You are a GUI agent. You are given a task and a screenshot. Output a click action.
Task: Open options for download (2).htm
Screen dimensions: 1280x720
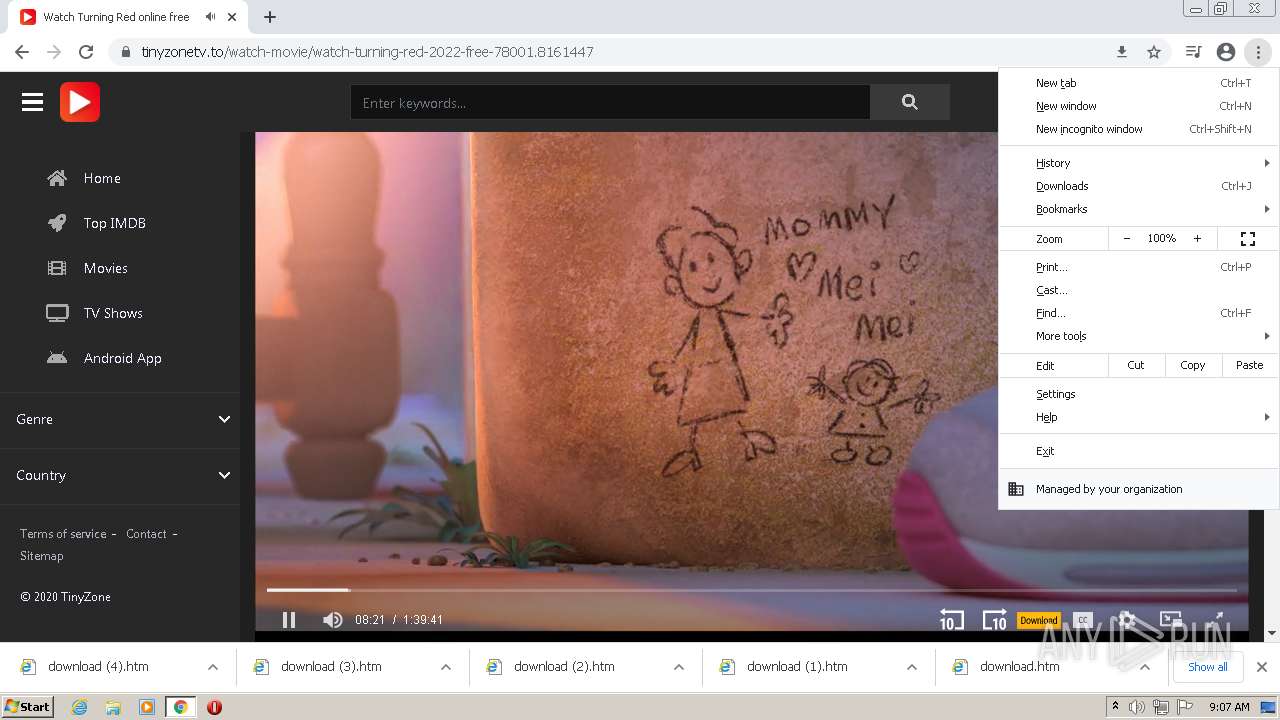click(x=679, y=667)
